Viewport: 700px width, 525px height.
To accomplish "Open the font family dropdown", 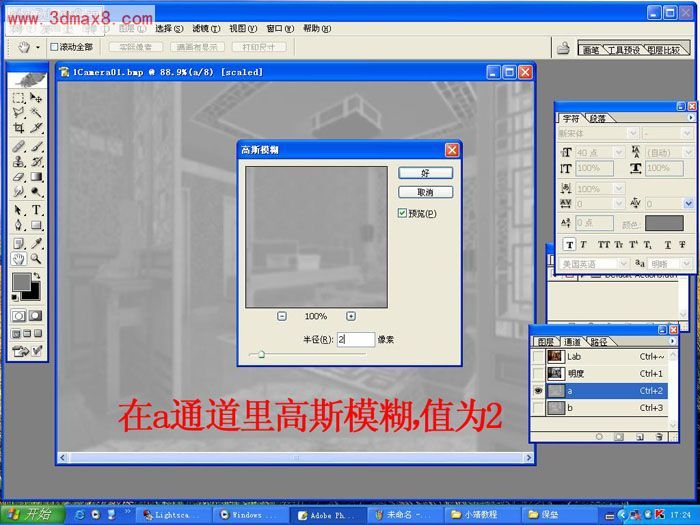I will pos(633,133).
